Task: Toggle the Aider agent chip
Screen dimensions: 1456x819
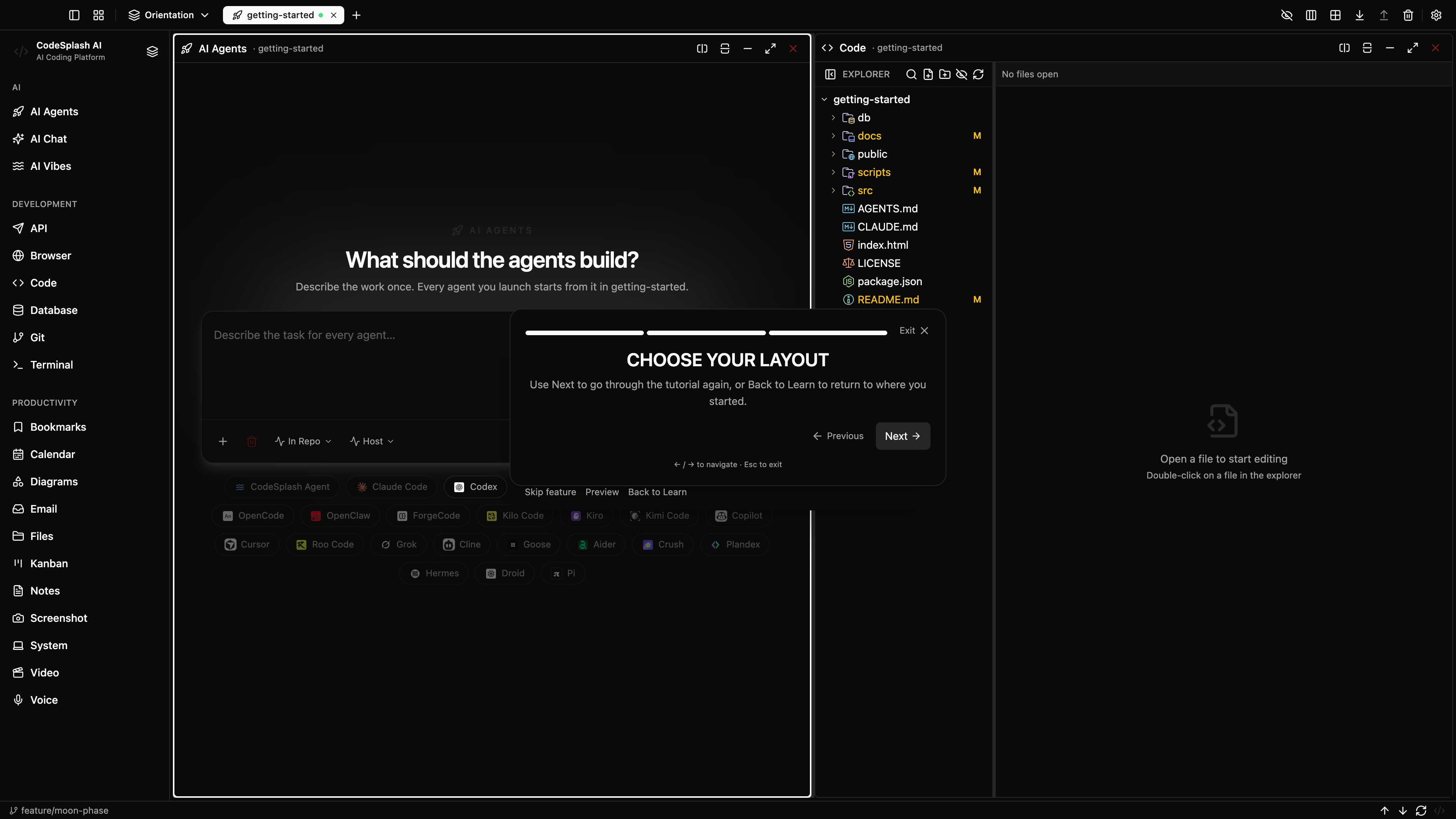Action: point(596,544)
